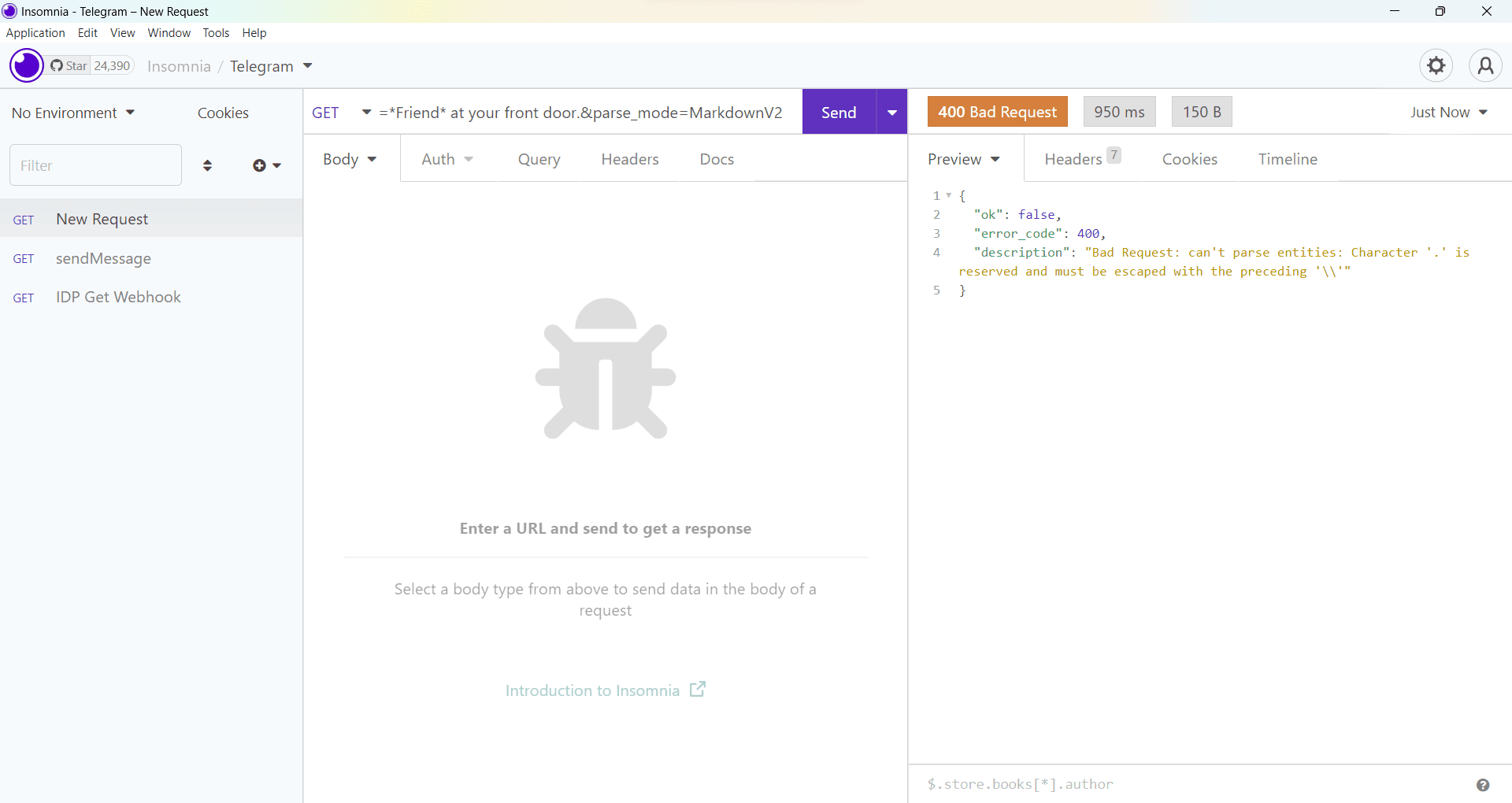This screenshot has width=1512, height=803.
Task: Open the No Environment dropdown
Action: pos(73,113)
